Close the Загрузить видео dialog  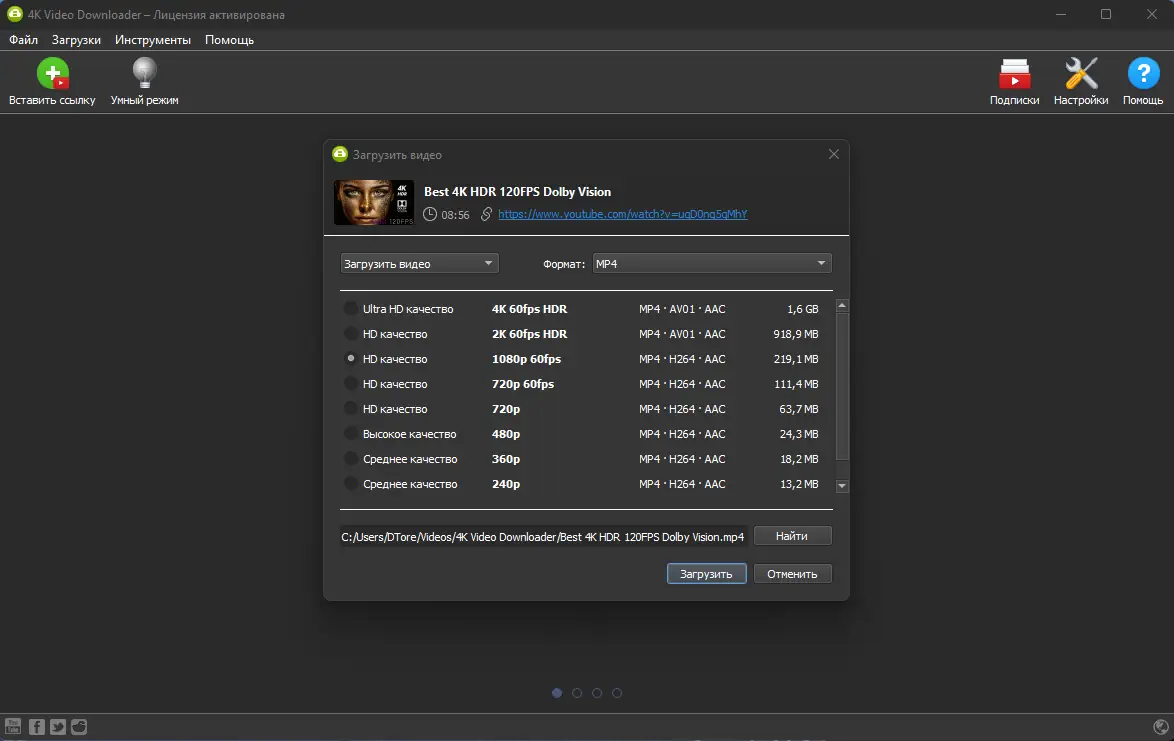click(x=833, y=154)
